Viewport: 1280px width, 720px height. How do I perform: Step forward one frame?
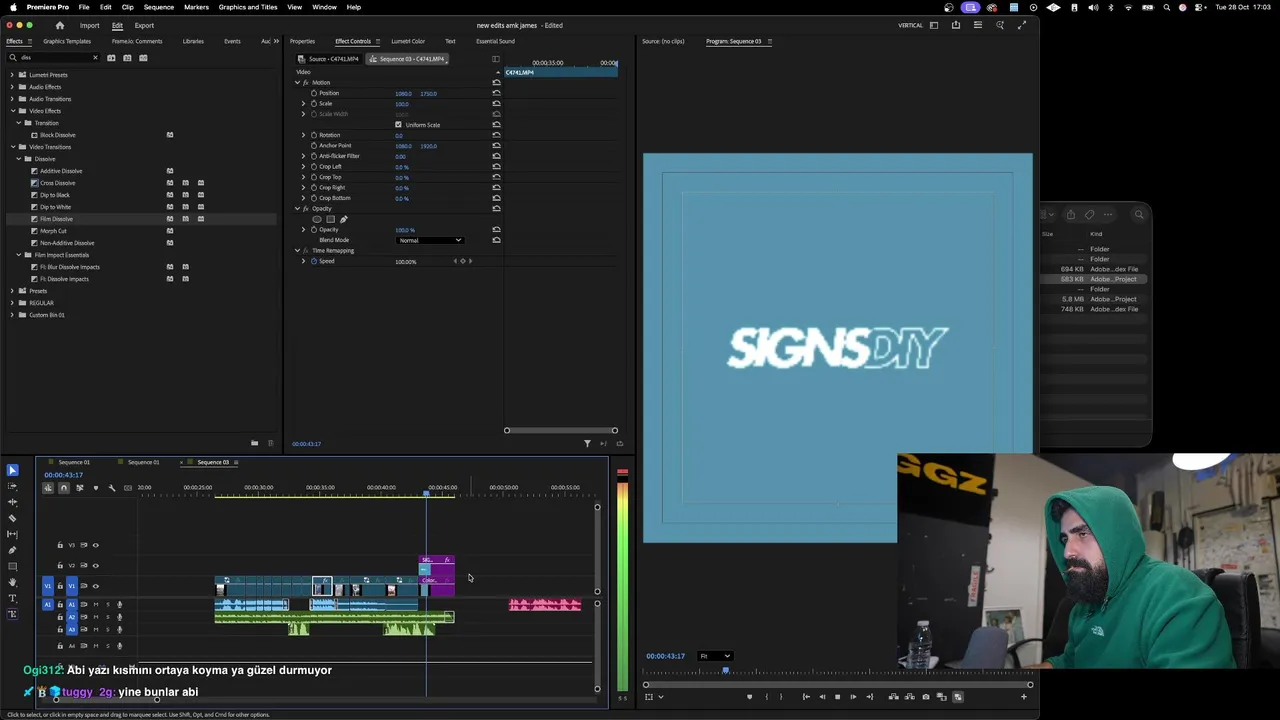click(x=853, y=697)
